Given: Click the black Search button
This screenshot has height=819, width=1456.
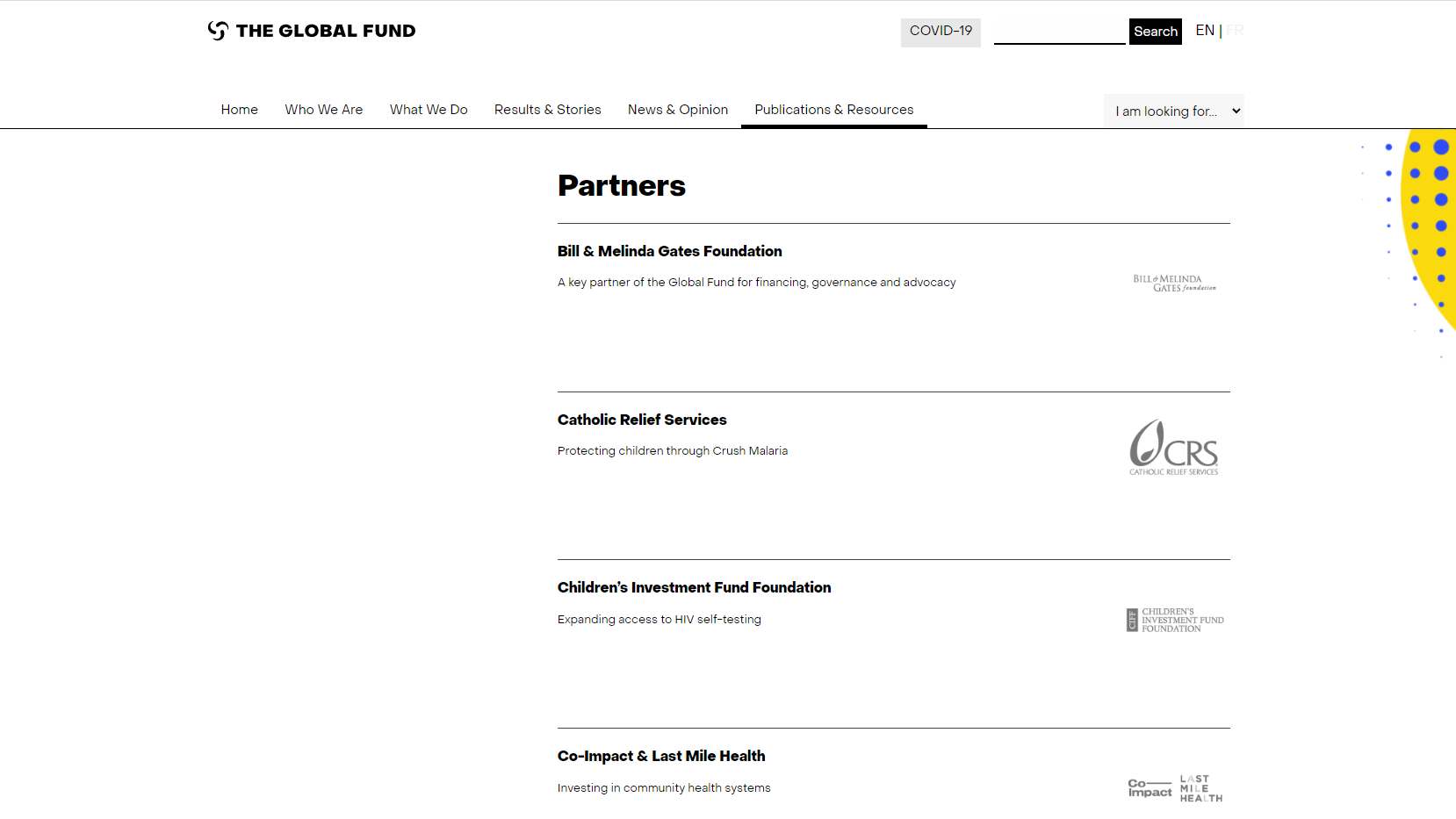Looking at the screenshot, I should tap(1155, 32).
